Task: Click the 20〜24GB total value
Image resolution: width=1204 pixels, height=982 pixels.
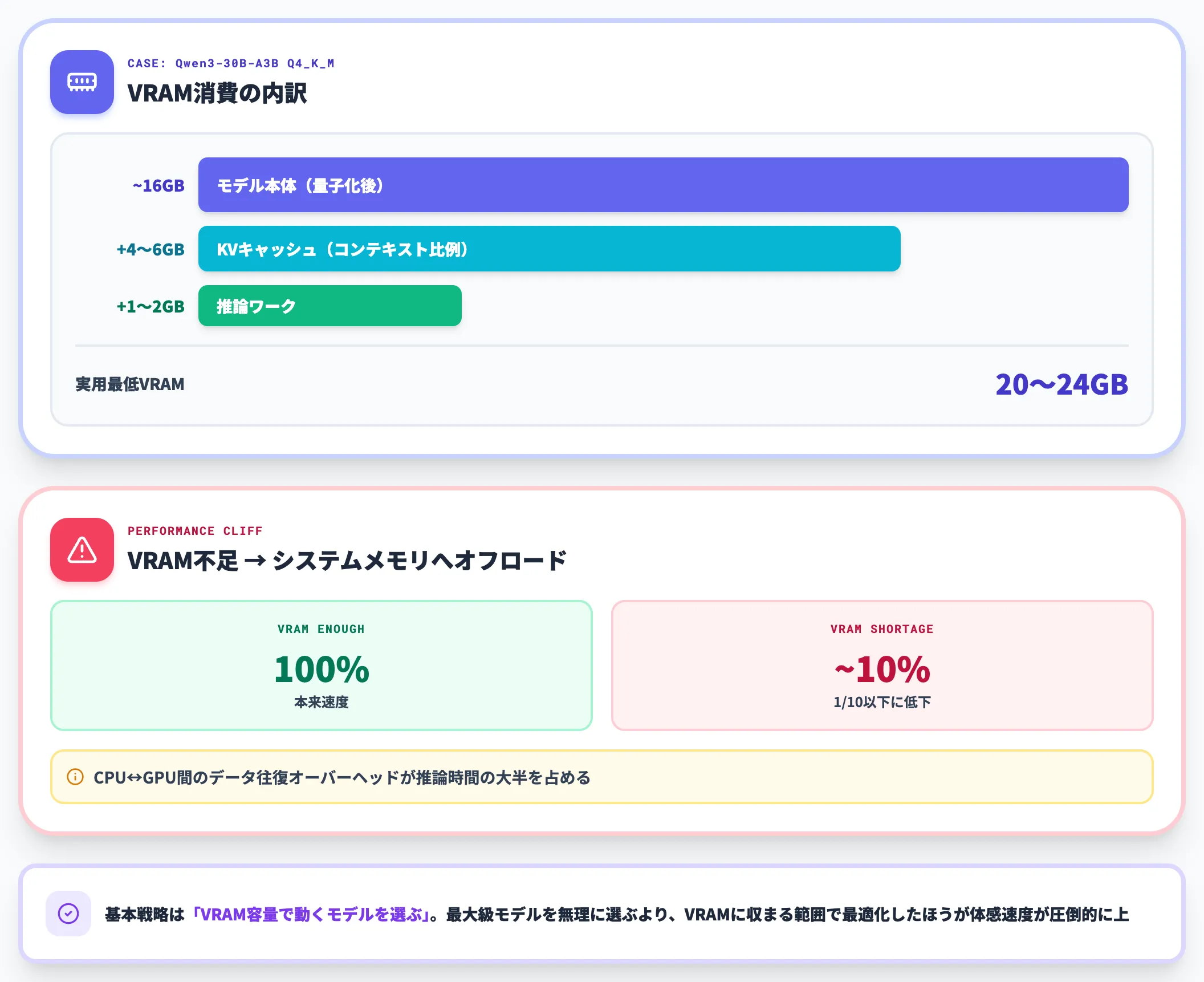Action: [x=1061, y=384]
